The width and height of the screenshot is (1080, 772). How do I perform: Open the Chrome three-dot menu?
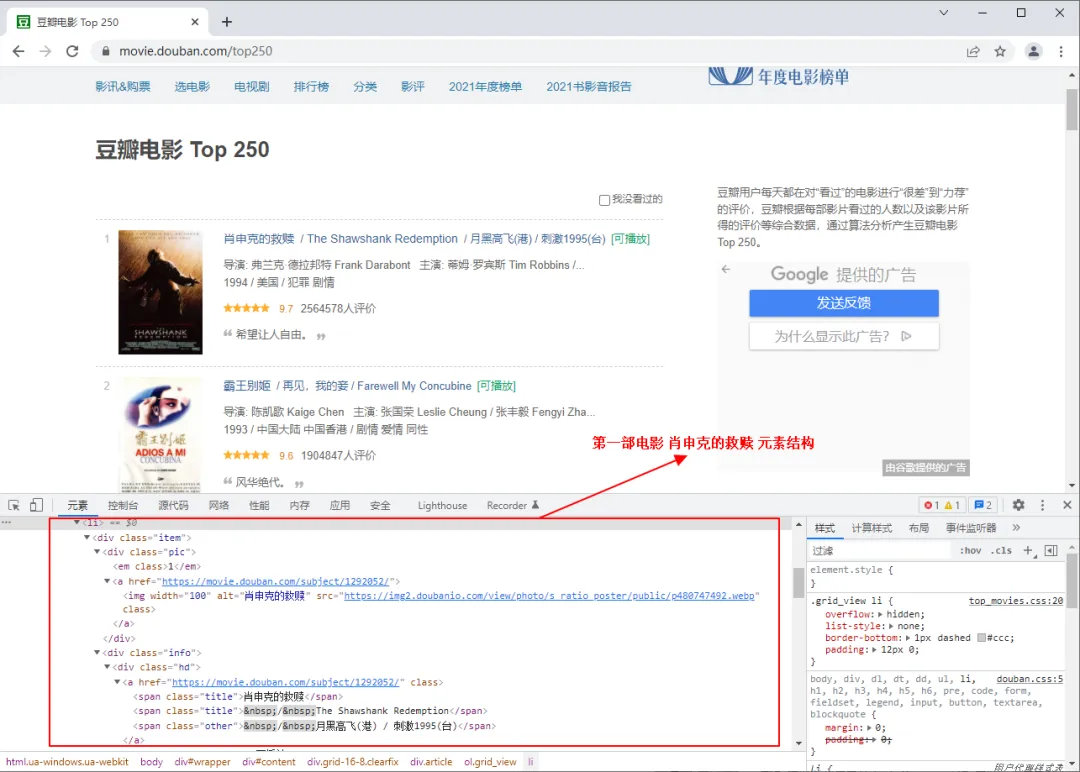1061,51
